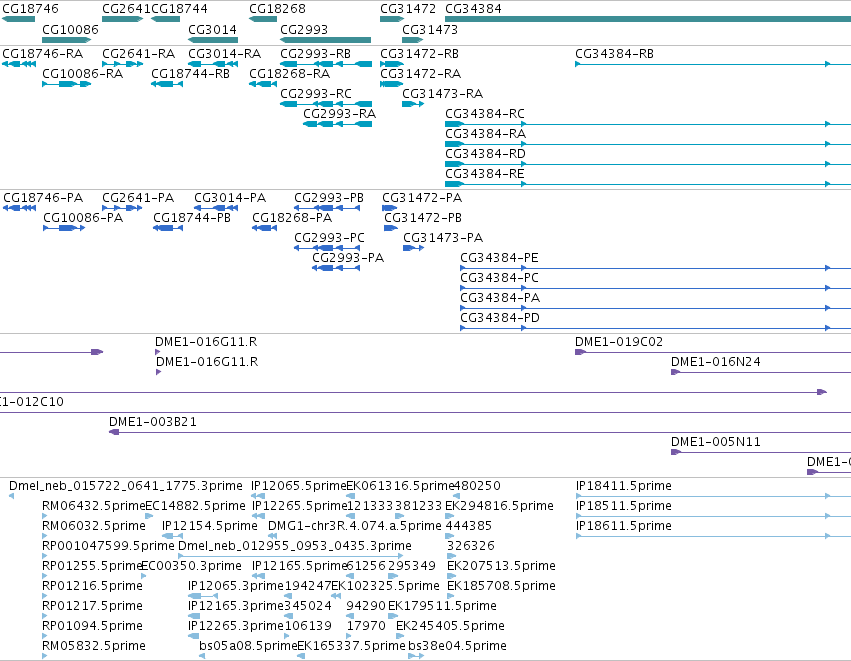Click BAC clone label DME1-019C02

(619, 342)
